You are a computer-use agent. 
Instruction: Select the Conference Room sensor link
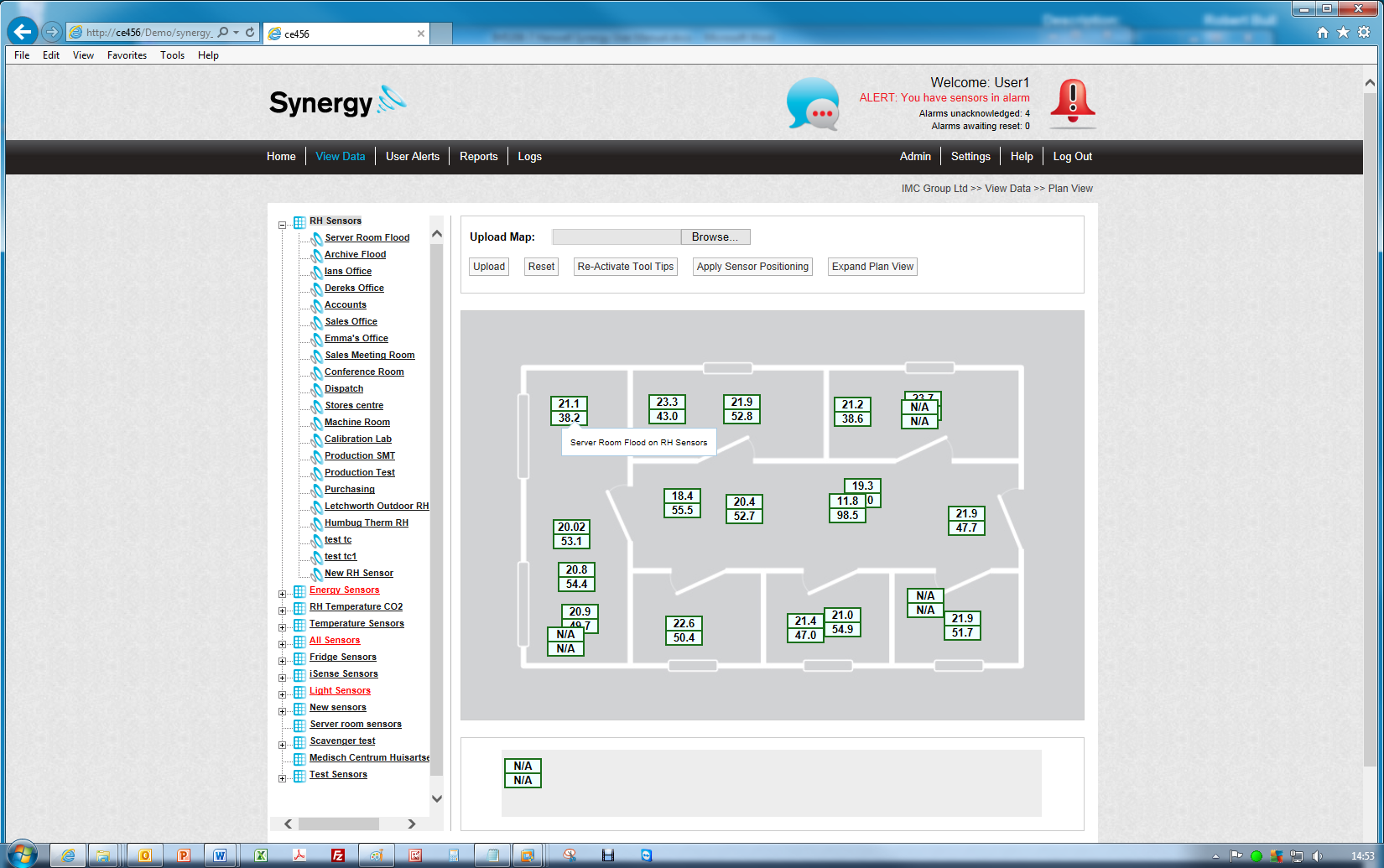pos(364,372)
